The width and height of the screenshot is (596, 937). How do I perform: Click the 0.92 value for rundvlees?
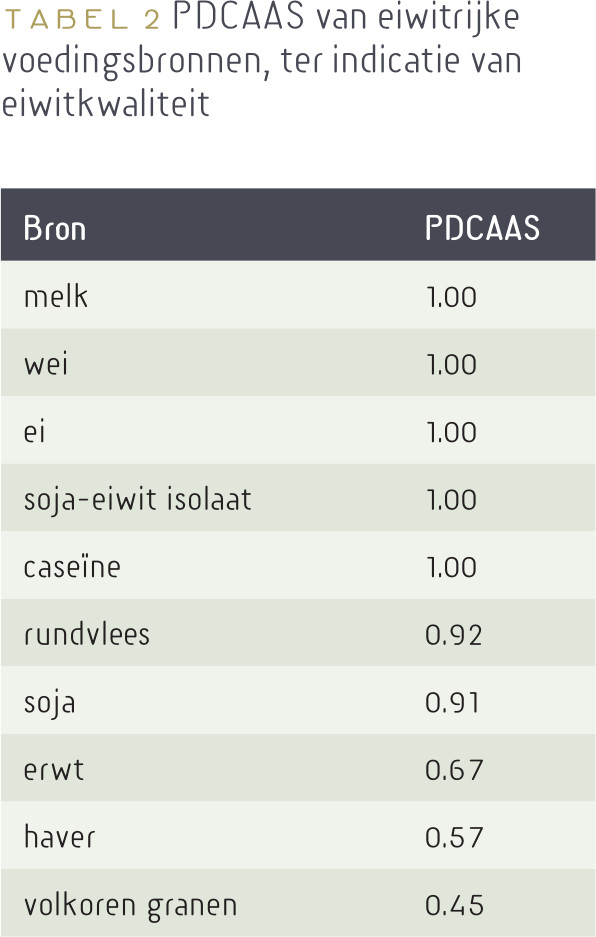453,635
